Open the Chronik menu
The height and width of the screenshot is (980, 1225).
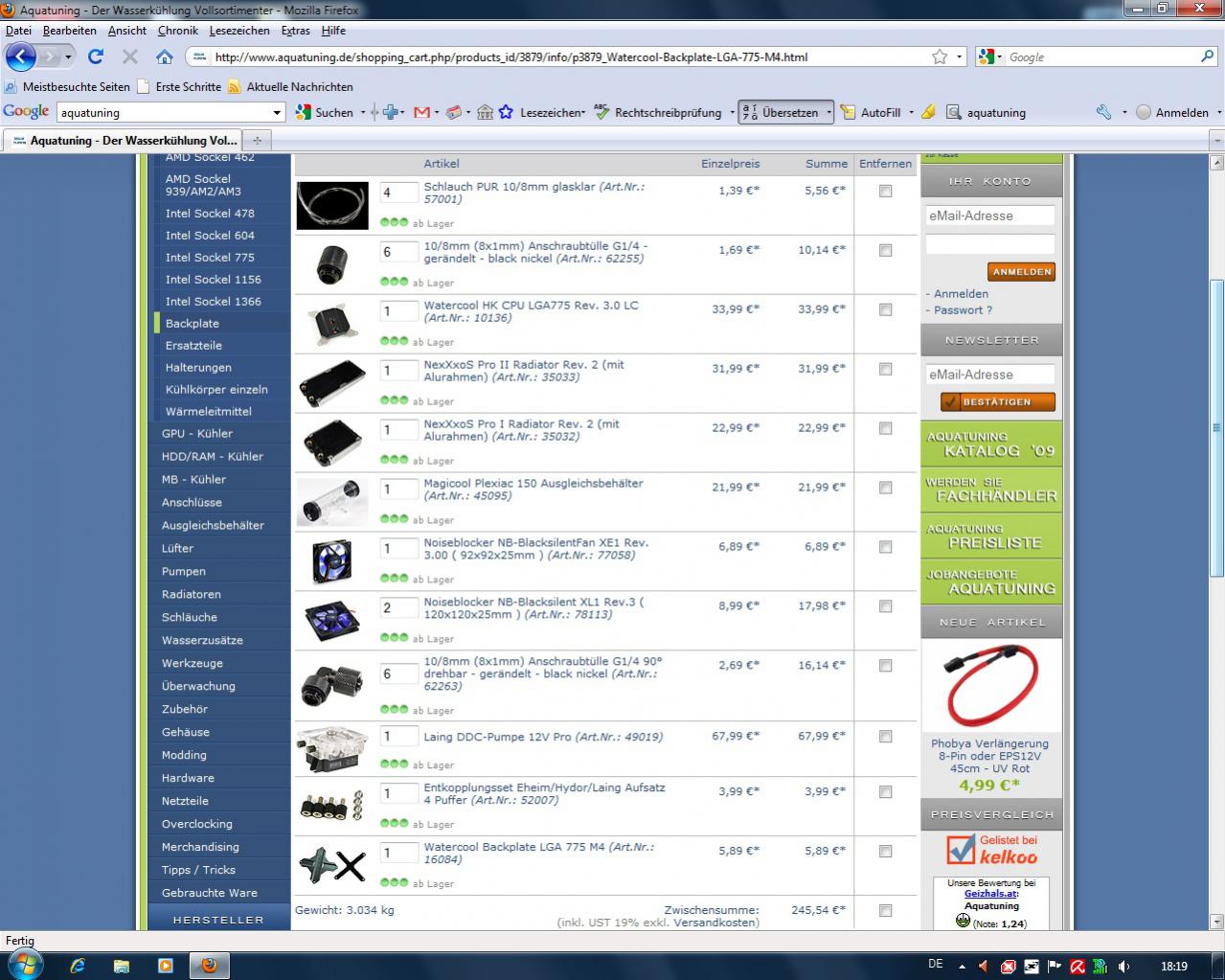[178, 31]
